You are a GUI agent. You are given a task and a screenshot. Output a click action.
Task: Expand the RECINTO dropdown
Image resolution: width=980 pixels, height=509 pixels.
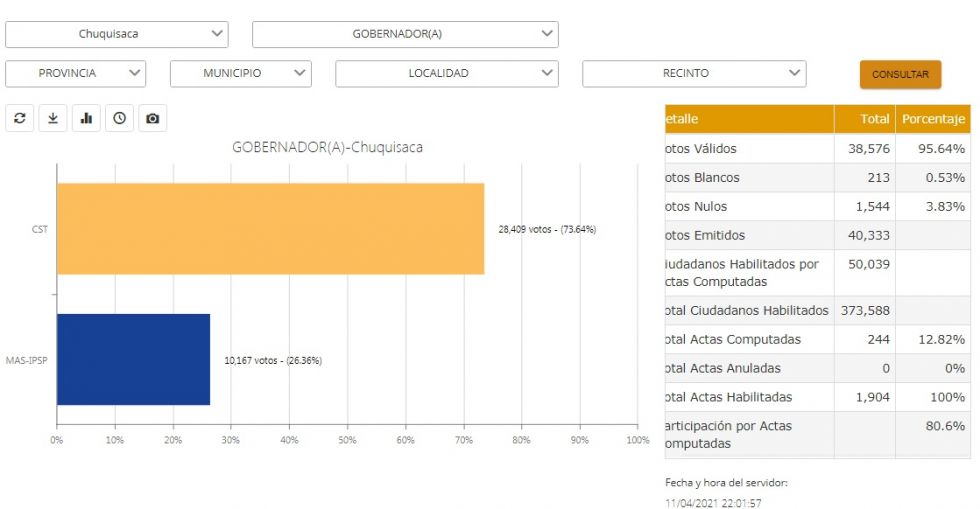point(694,73)
